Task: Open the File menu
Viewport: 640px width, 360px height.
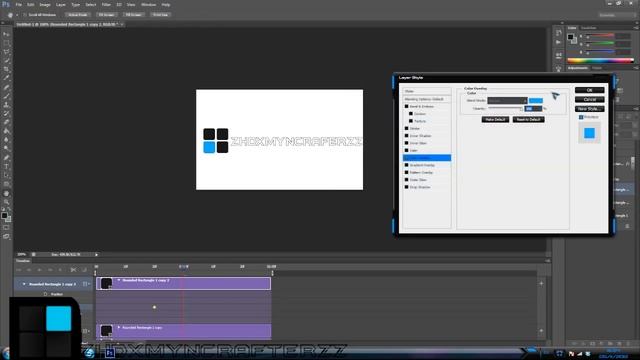Action: 19,4
